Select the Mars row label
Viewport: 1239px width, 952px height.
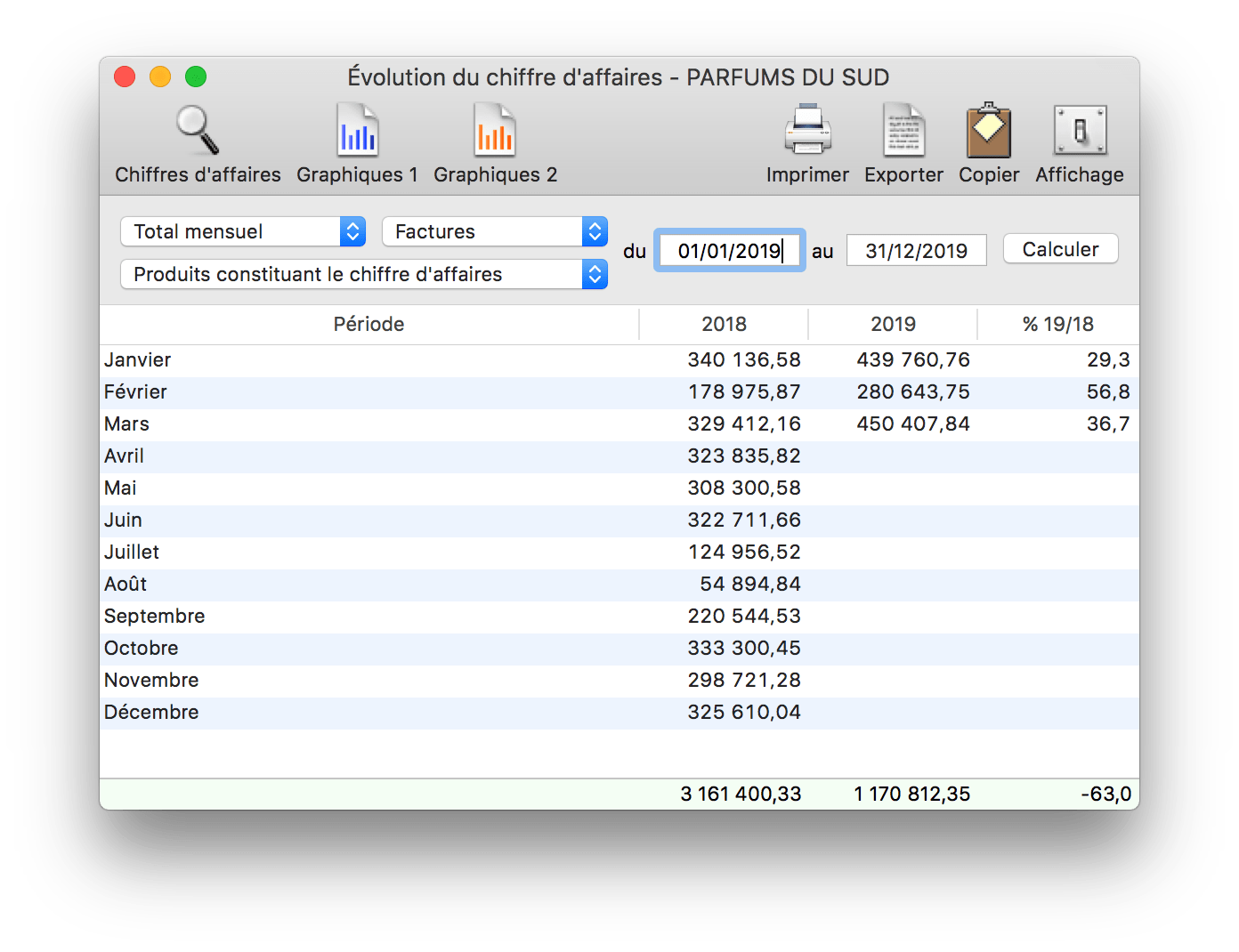click(126, 424)
